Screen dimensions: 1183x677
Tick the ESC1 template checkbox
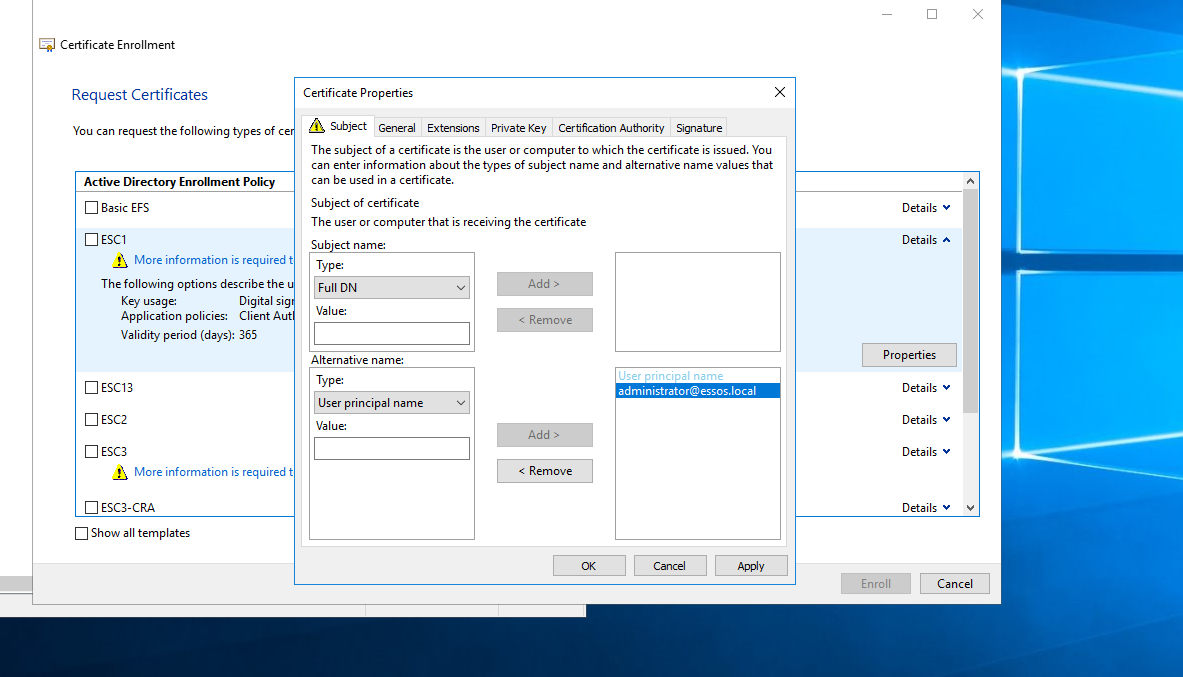coord(91,239)
